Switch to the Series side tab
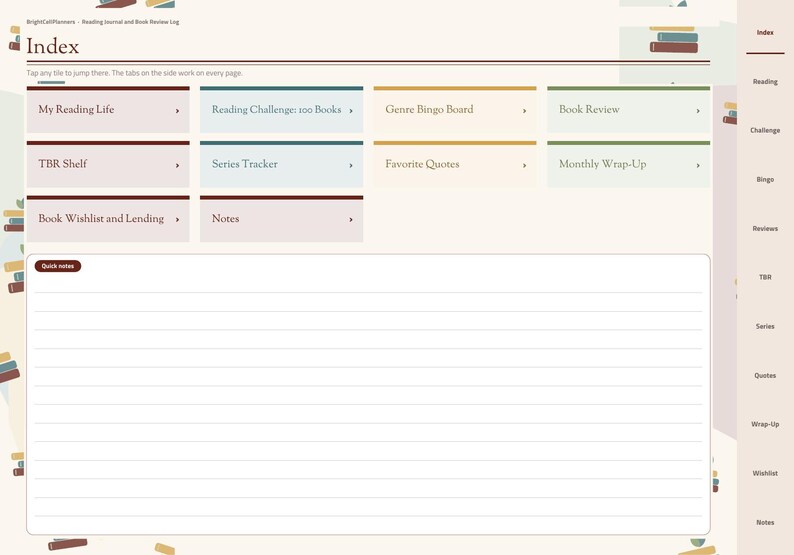Screen dimensions: 794x555 pyautogui.click(x=765, y=326)
